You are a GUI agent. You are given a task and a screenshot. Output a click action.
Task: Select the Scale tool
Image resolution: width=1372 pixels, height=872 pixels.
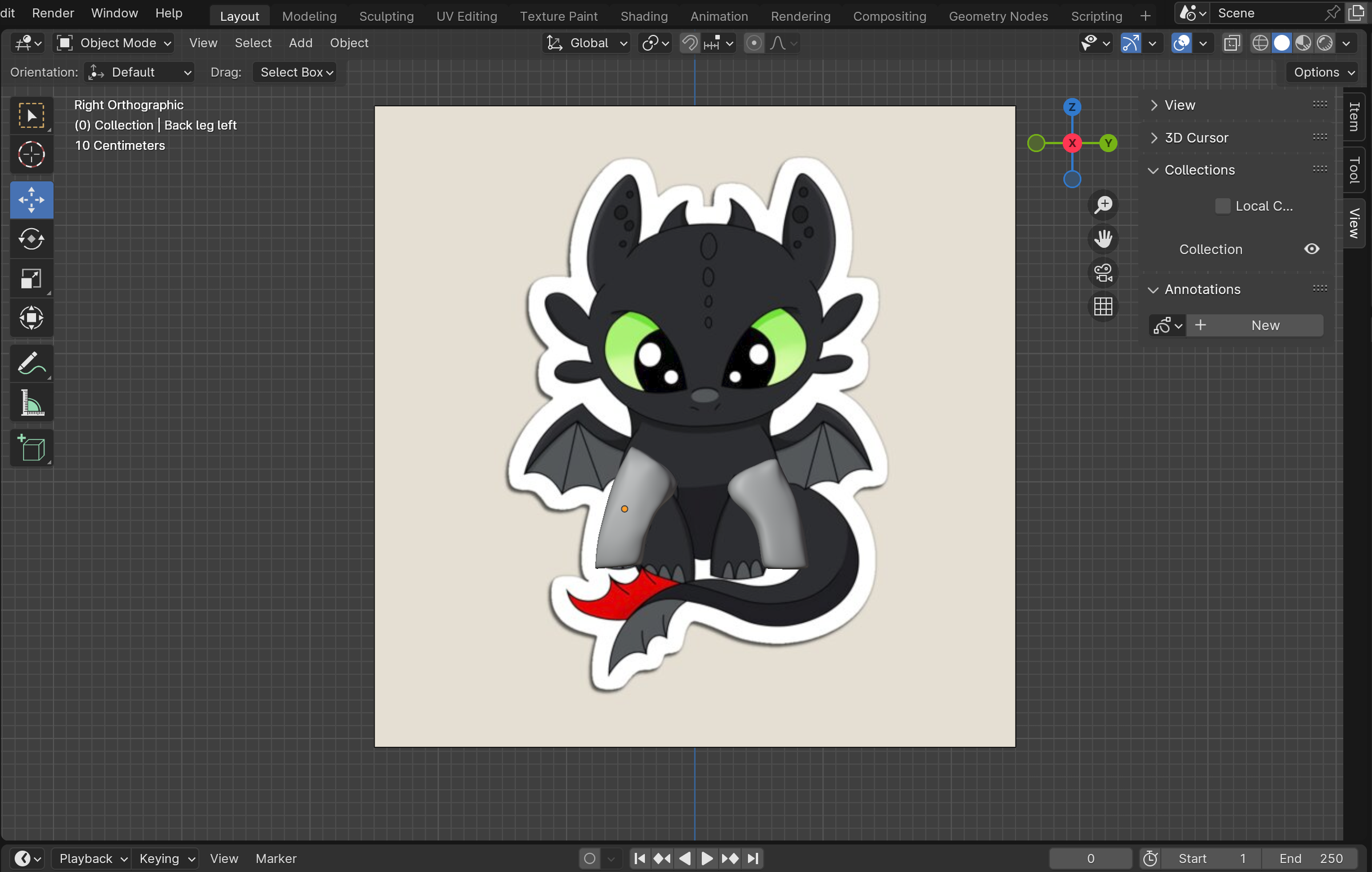pyautogui.click(x=31, y=278)
